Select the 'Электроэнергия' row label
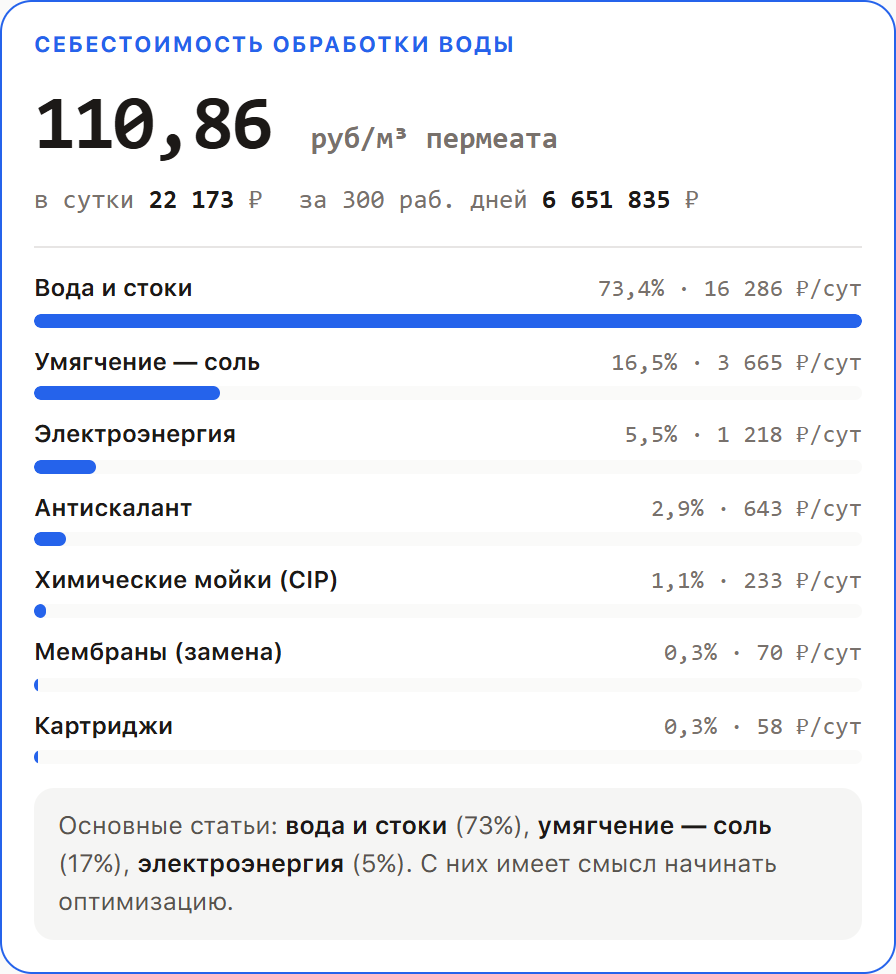Image resolution: width=896 pixels, height=974 pixels. (135, 434)
